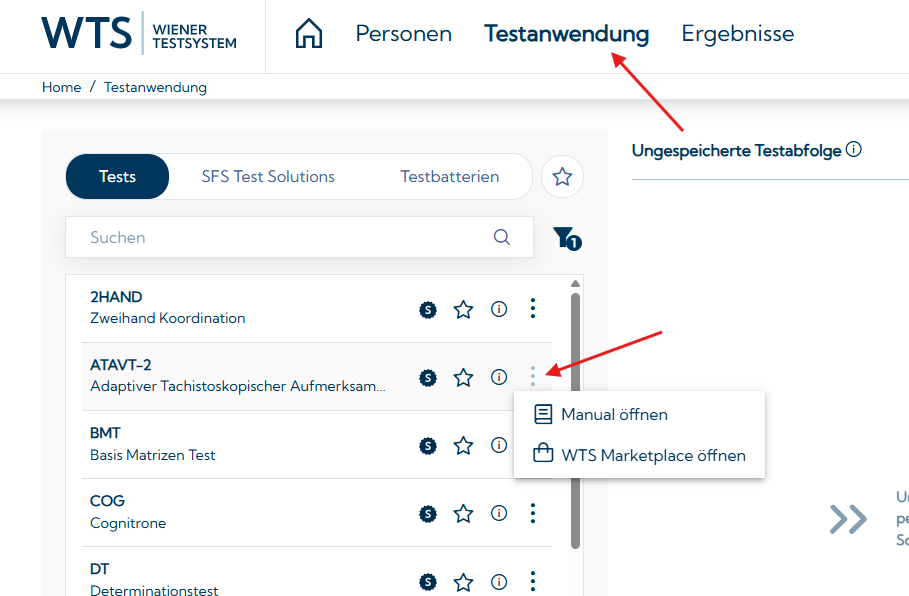Click the S badge for BMT
The image size is (909, 596).
(428, 446)
